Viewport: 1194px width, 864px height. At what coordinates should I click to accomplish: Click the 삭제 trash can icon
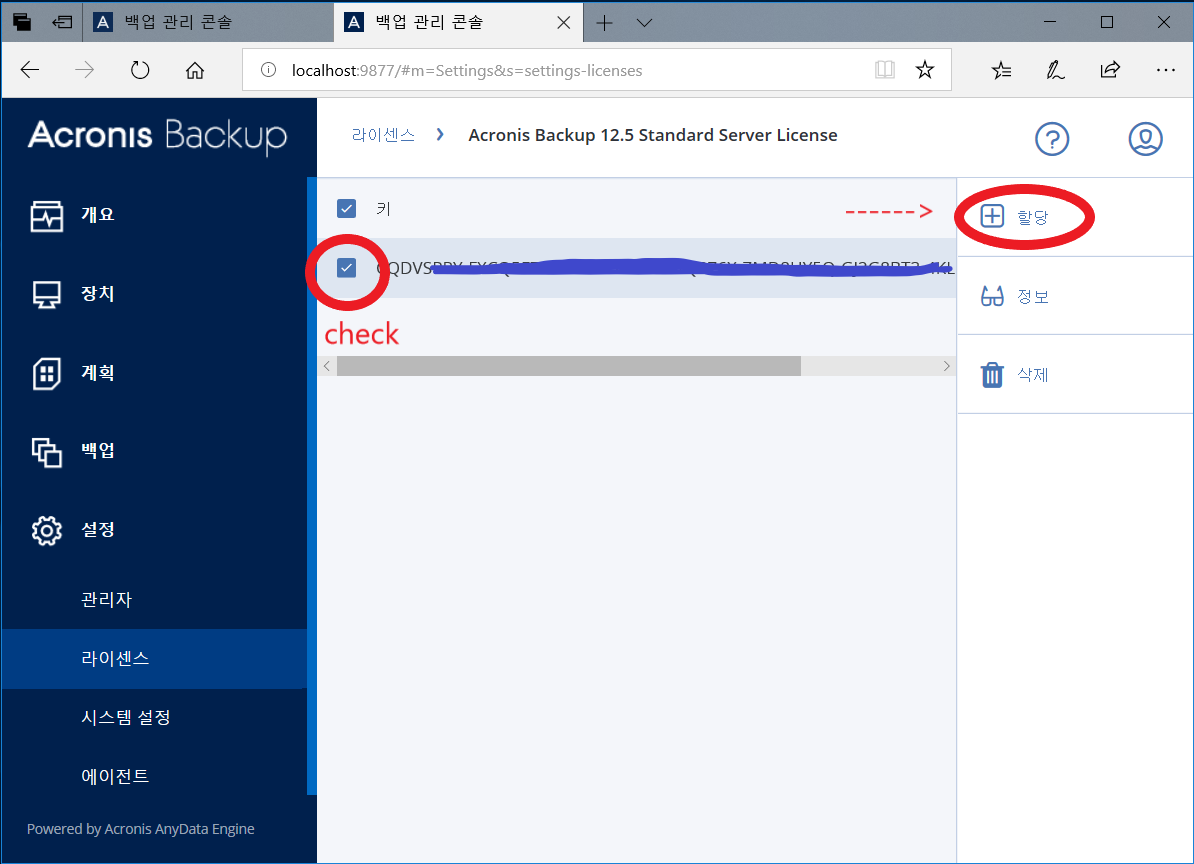[x=992, y=375]
